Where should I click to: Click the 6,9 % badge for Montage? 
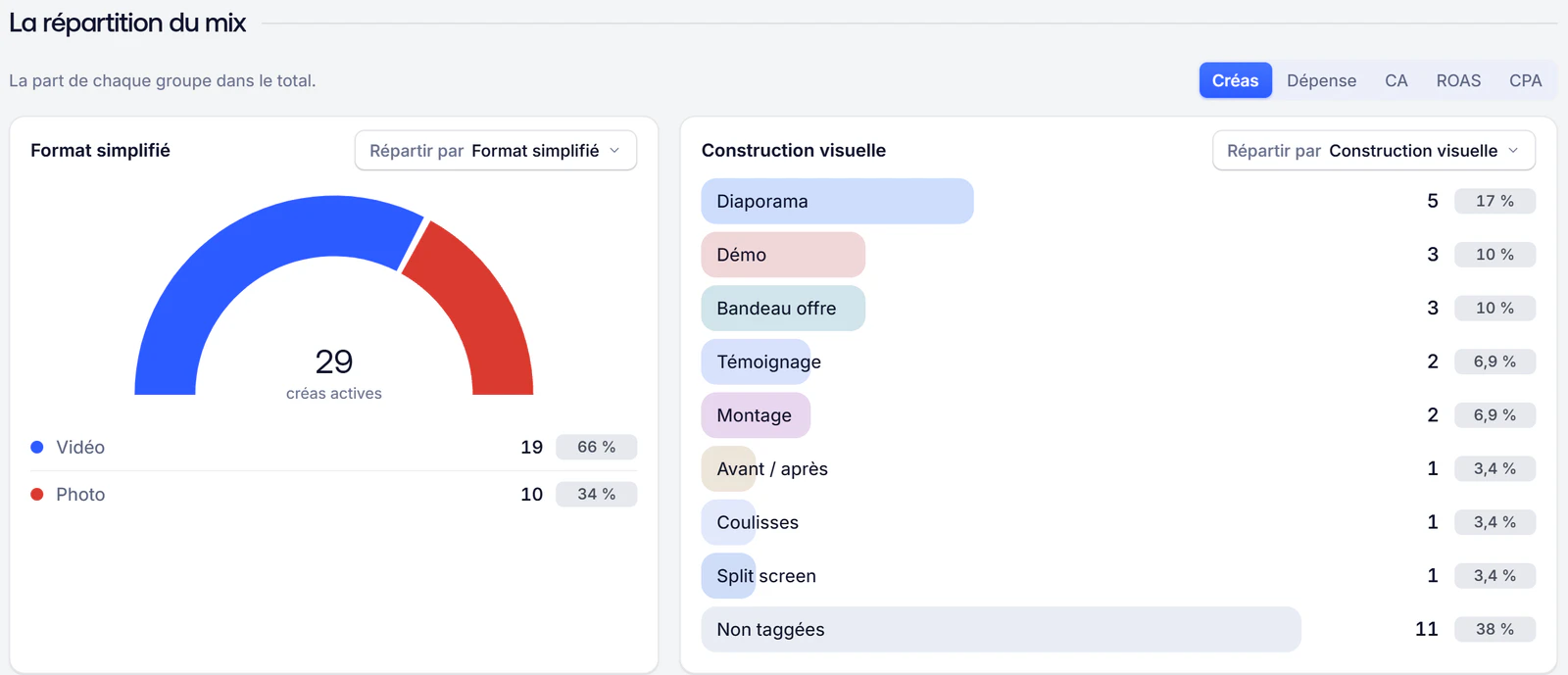1494,415
